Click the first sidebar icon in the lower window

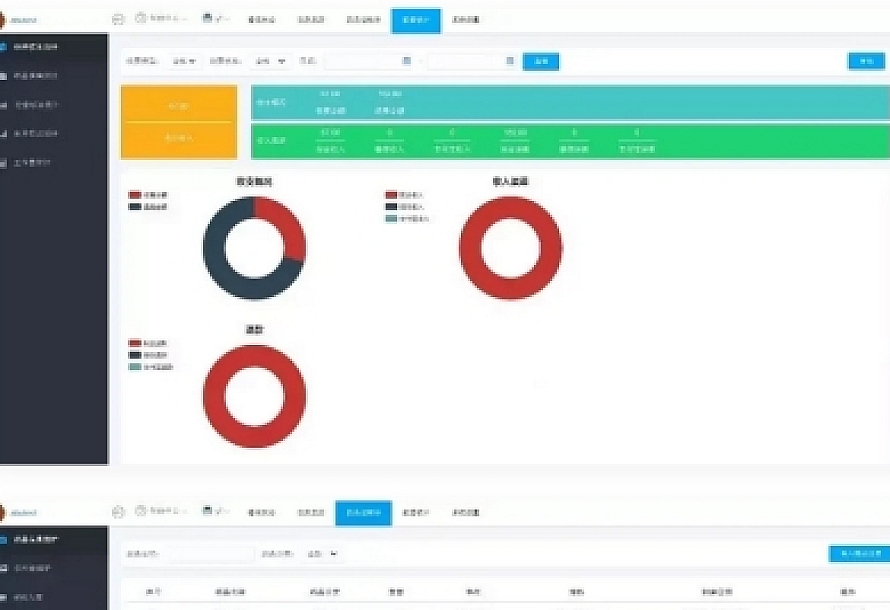5,540
